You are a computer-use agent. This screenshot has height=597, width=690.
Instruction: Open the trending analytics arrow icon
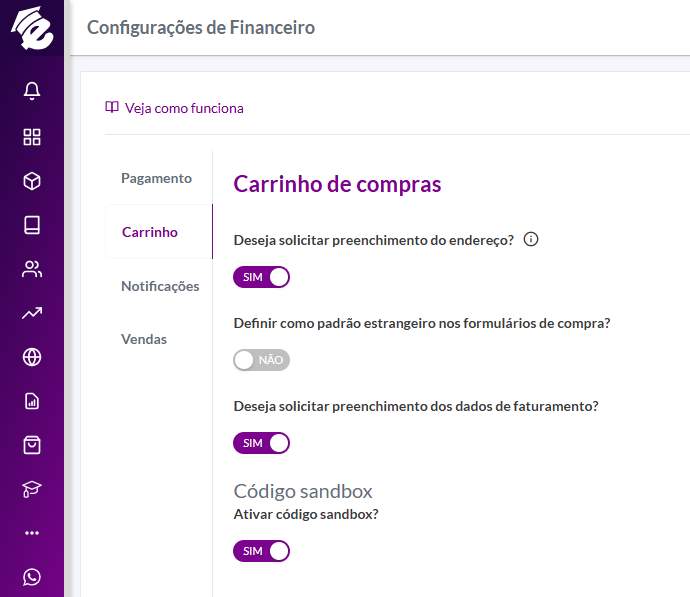(32, 313)
